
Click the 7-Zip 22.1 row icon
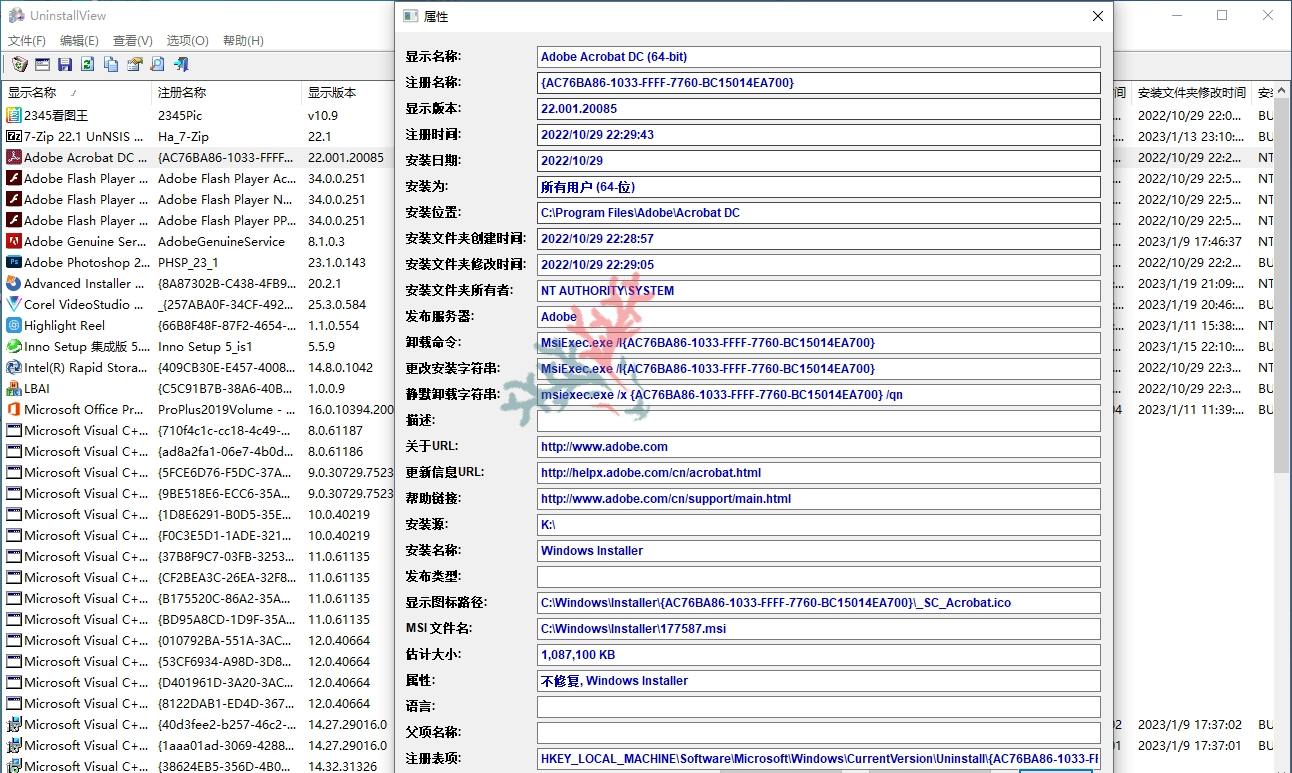coord(14,136)
